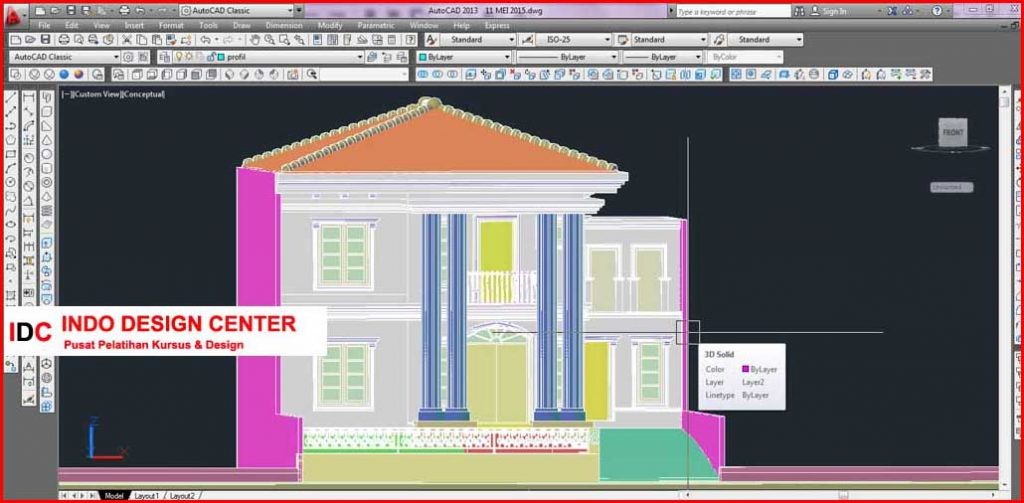
Task: Open the Layer Properties Manager icon
Action: click(x=163, y=57)
